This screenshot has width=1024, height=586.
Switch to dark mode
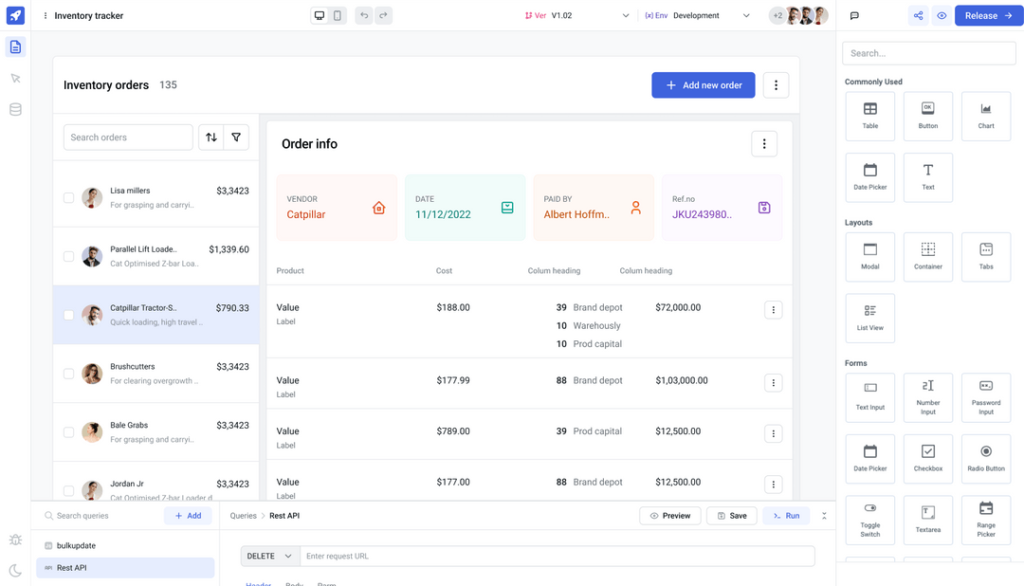pos(14,570)
